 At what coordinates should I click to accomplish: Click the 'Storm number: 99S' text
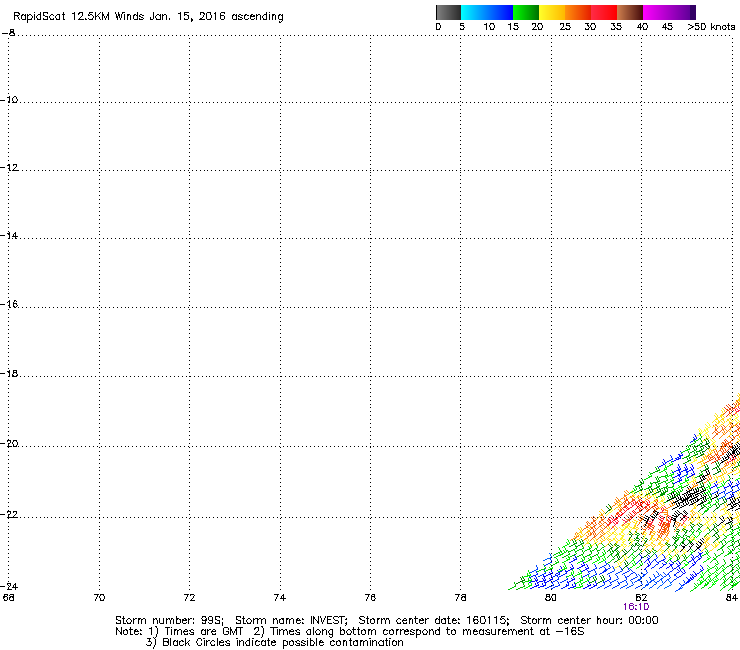tap(168, 620)
